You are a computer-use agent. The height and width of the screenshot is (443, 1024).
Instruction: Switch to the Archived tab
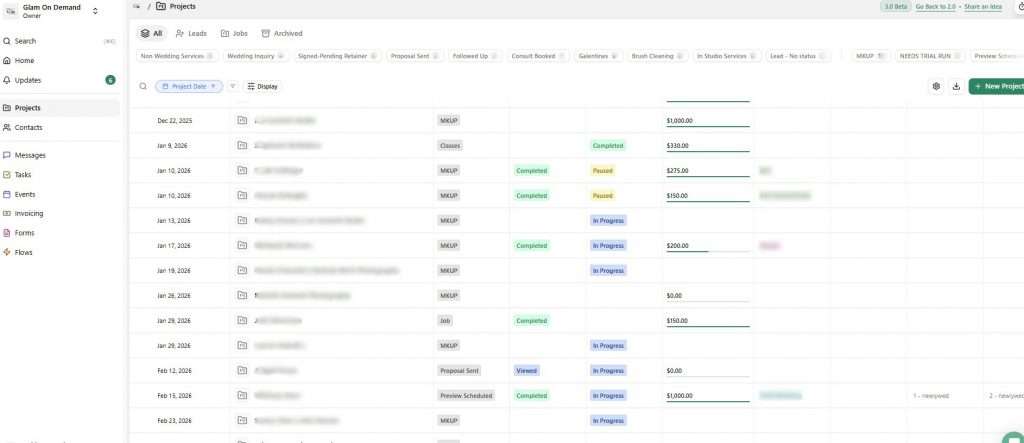281,33
